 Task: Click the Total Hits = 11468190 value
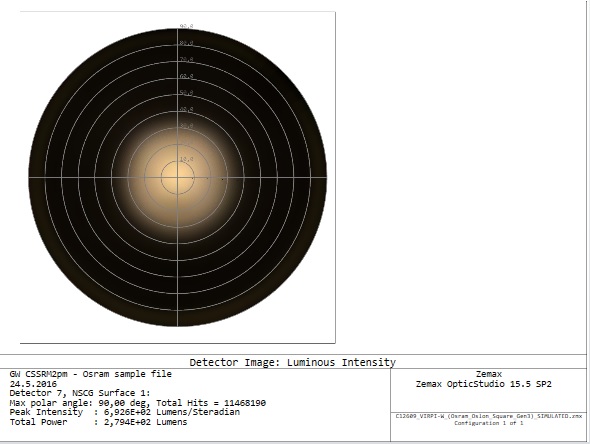coord(211,403)
